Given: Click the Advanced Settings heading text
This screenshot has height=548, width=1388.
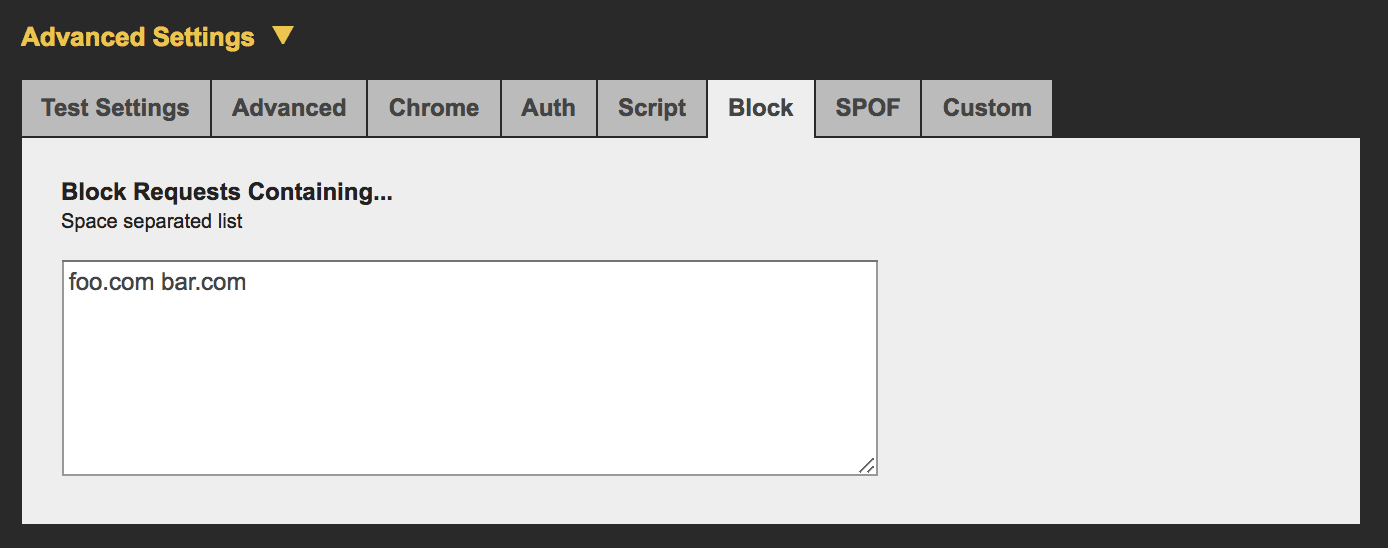Looking at the screenshot, I should pos(138,37).
